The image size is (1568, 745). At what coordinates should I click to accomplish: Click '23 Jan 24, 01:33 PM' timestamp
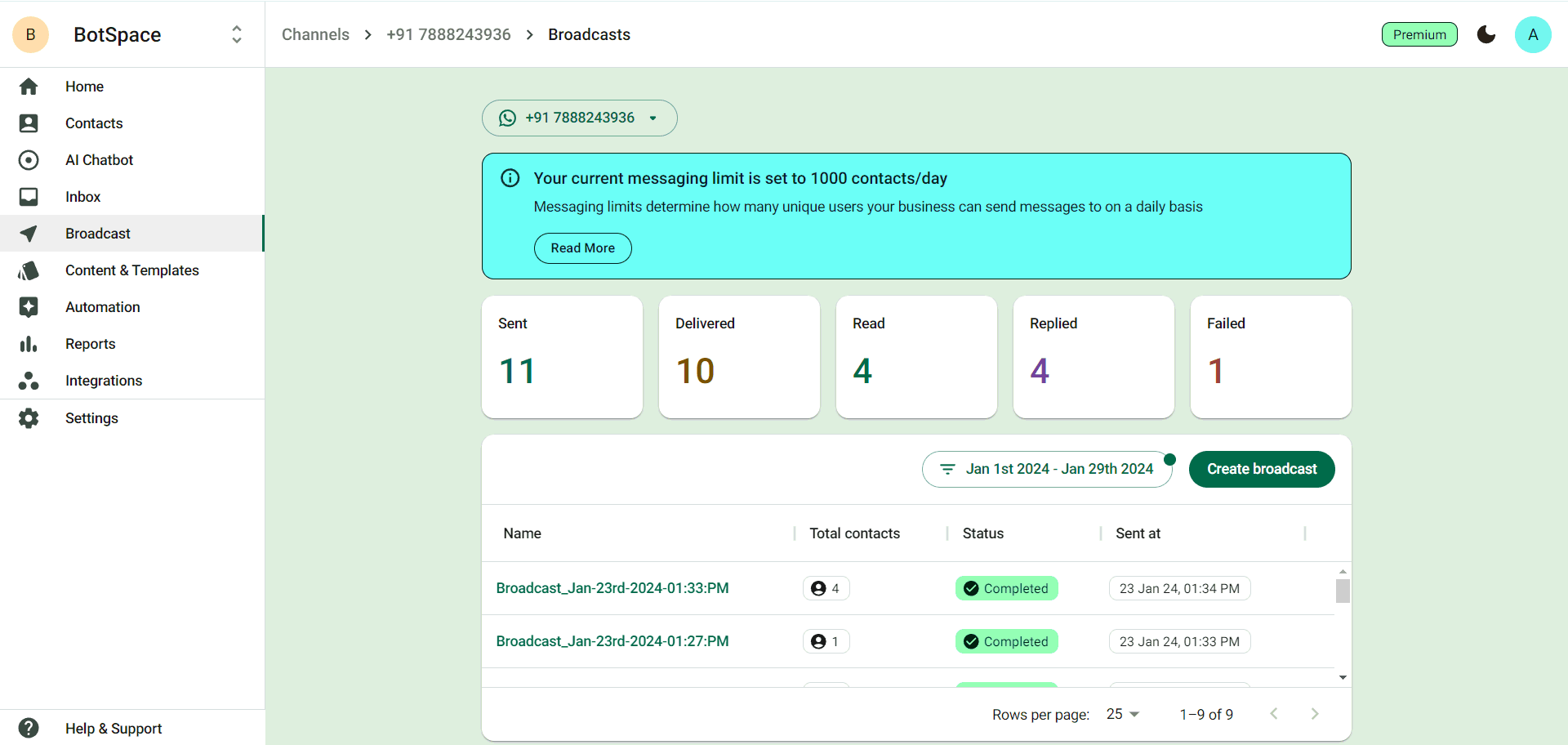(1179, 641)
